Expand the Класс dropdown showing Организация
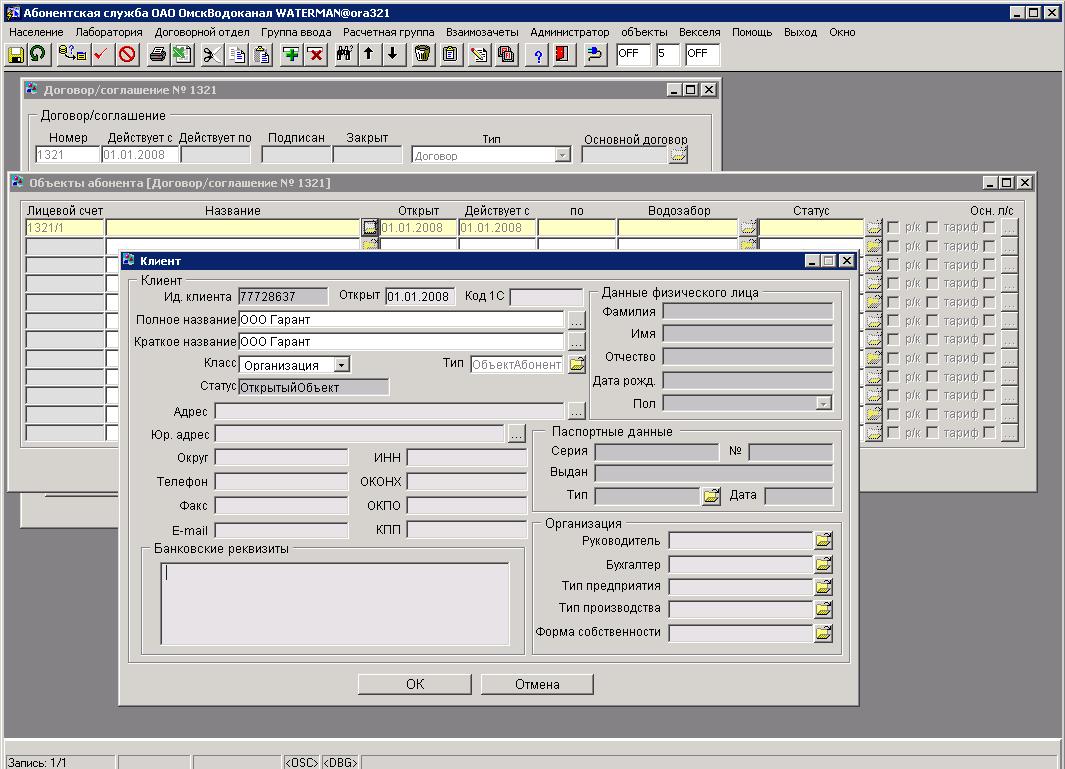The height and width of the screenshot is (769, 1065). [342, 366]
